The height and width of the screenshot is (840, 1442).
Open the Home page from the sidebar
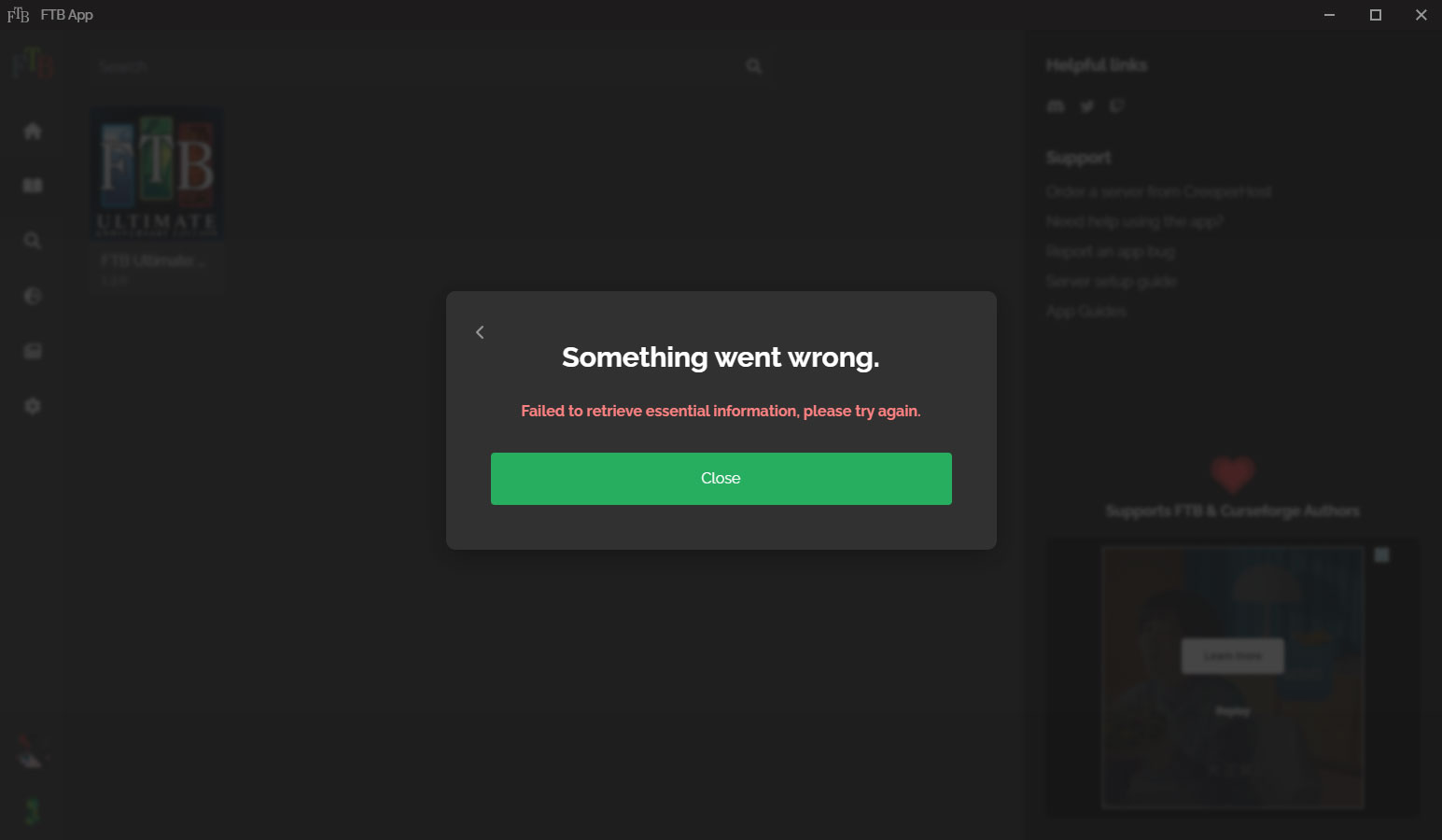click(x=33, y=131)
